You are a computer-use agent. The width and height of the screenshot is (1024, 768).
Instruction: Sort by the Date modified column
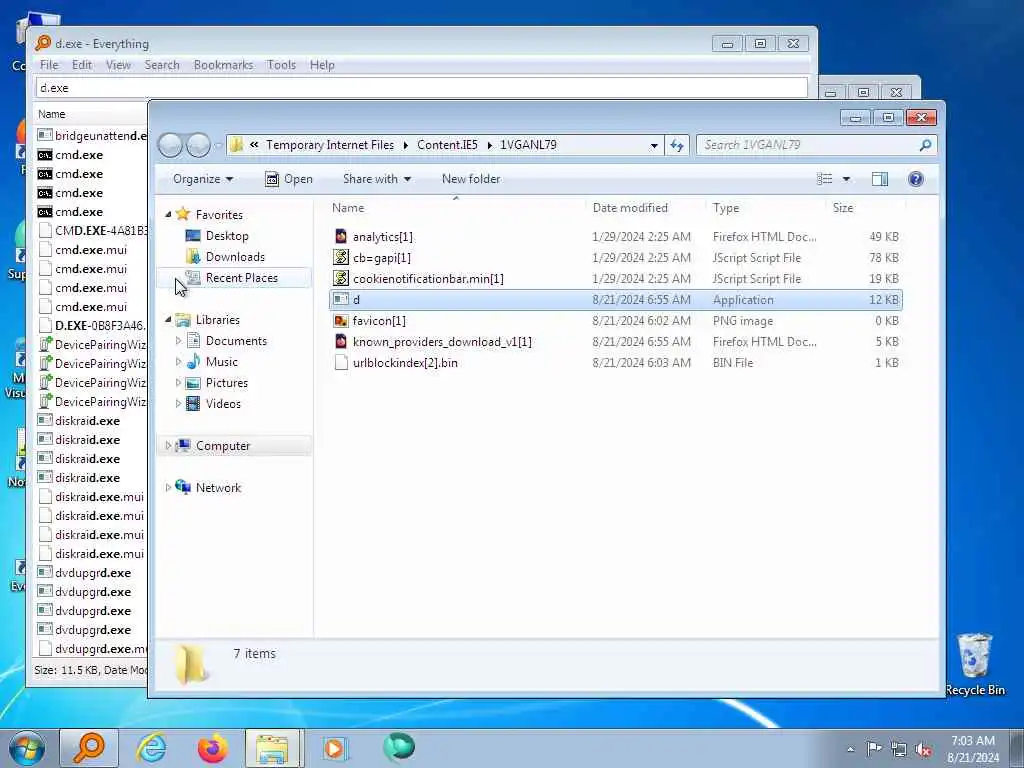(x=645, y=208)
